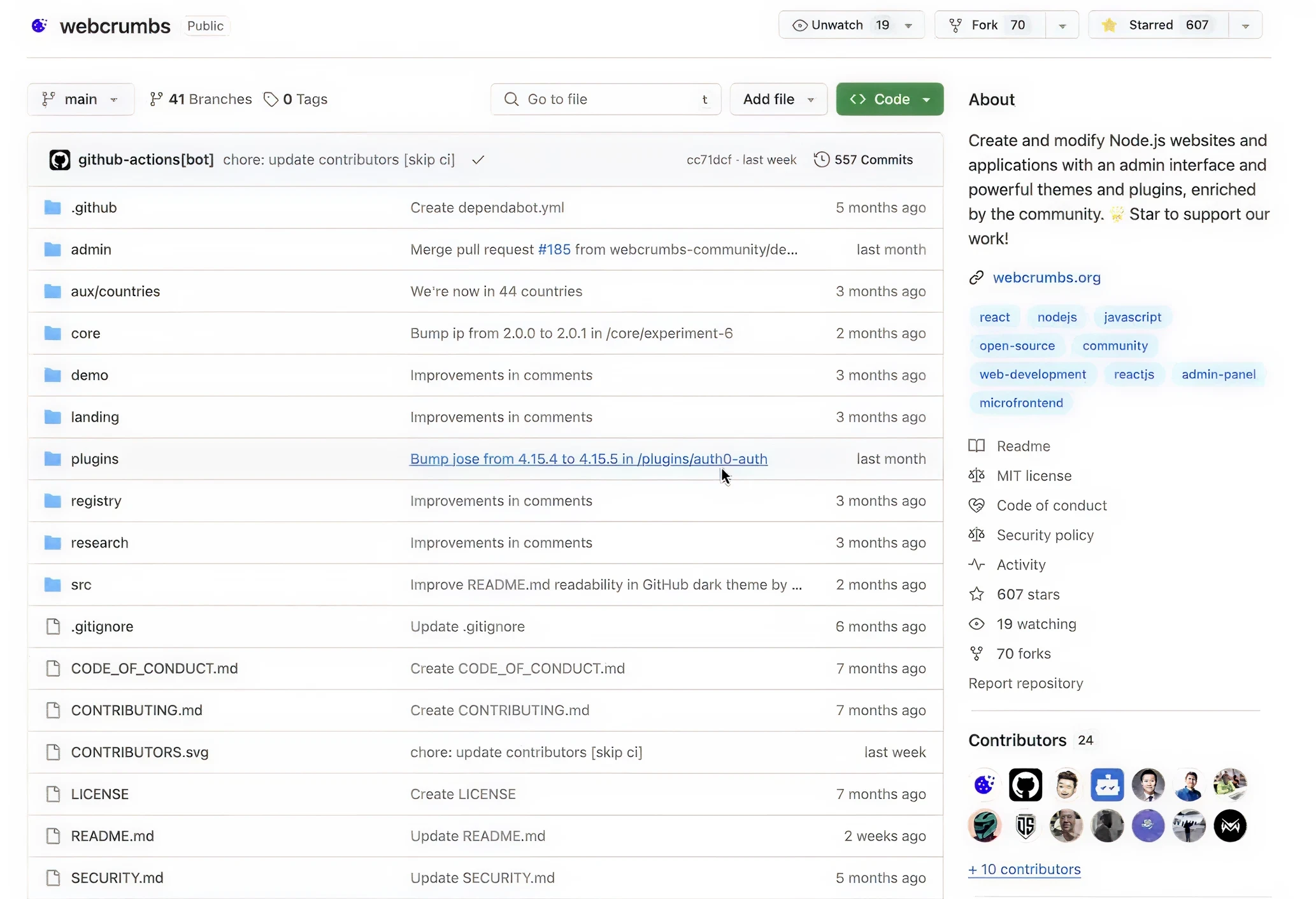This screenshot has height=899, width=1316.
Task: Show the + 10 contributors link
Action: click(1024, 870)
